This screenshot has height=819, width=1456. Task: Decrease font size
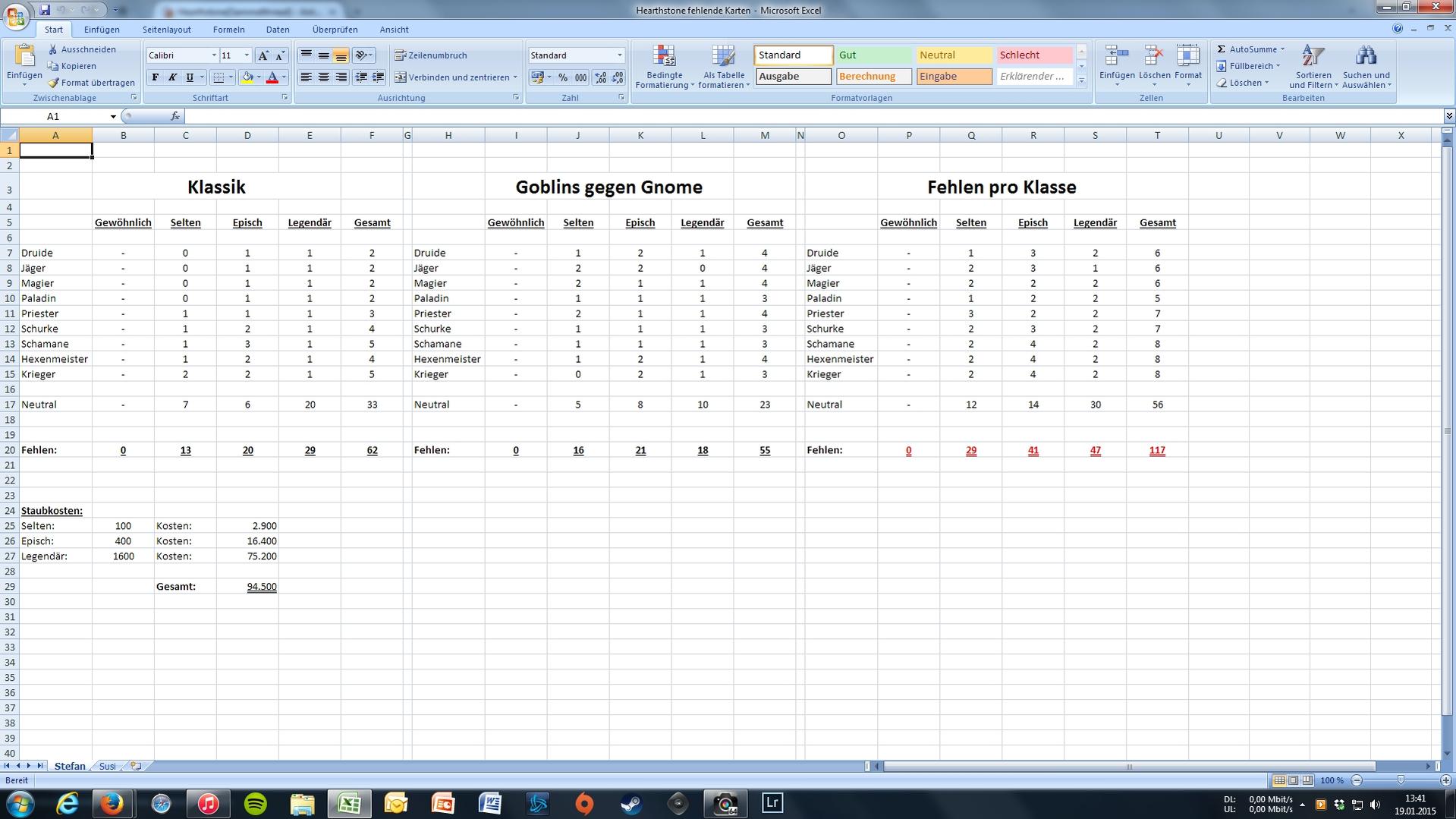coord(280,55)
